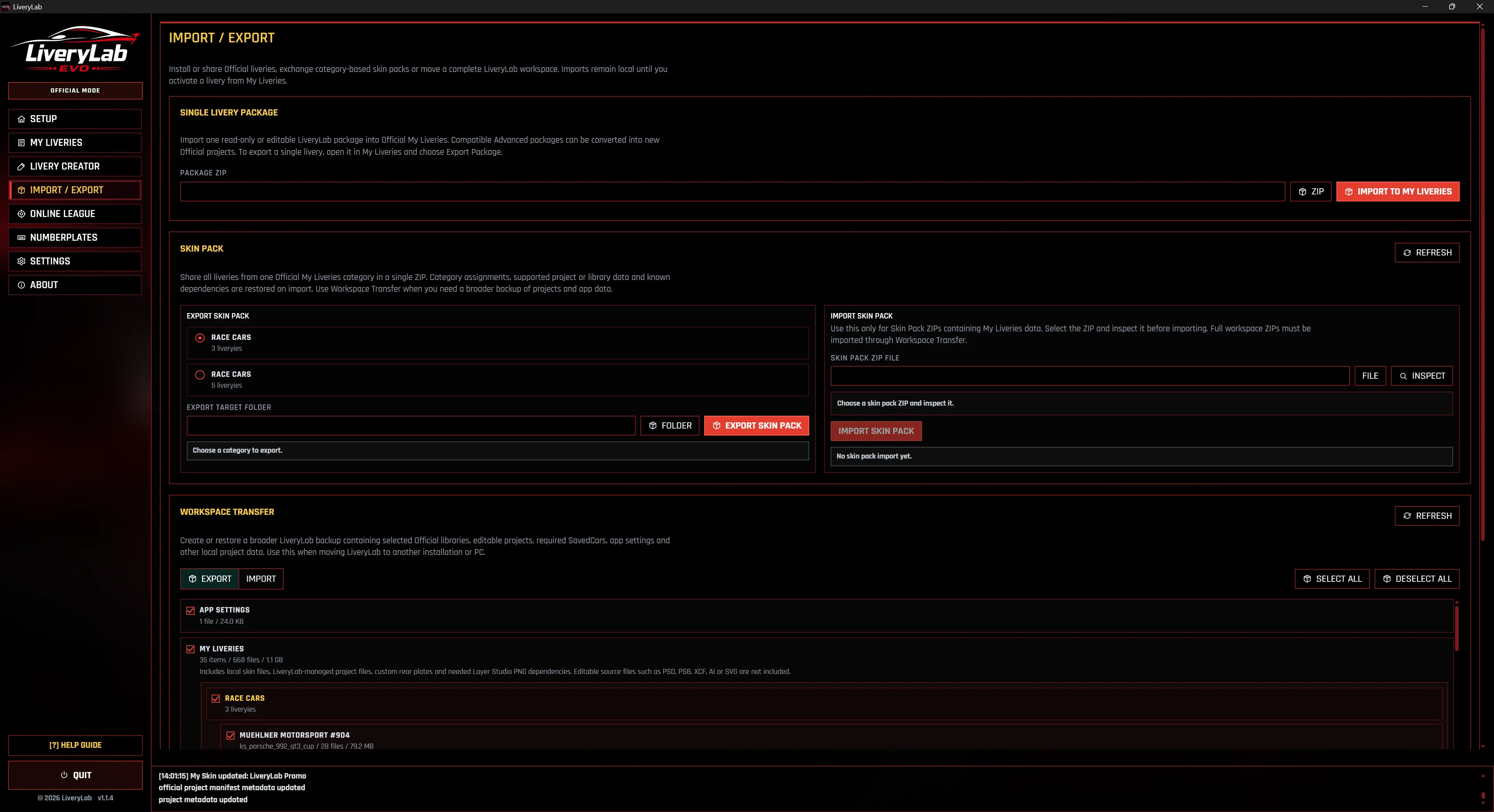Browse with the FILE button
The width and height of the screenshot is (1494, 812).
click(x=1370, y=376)
